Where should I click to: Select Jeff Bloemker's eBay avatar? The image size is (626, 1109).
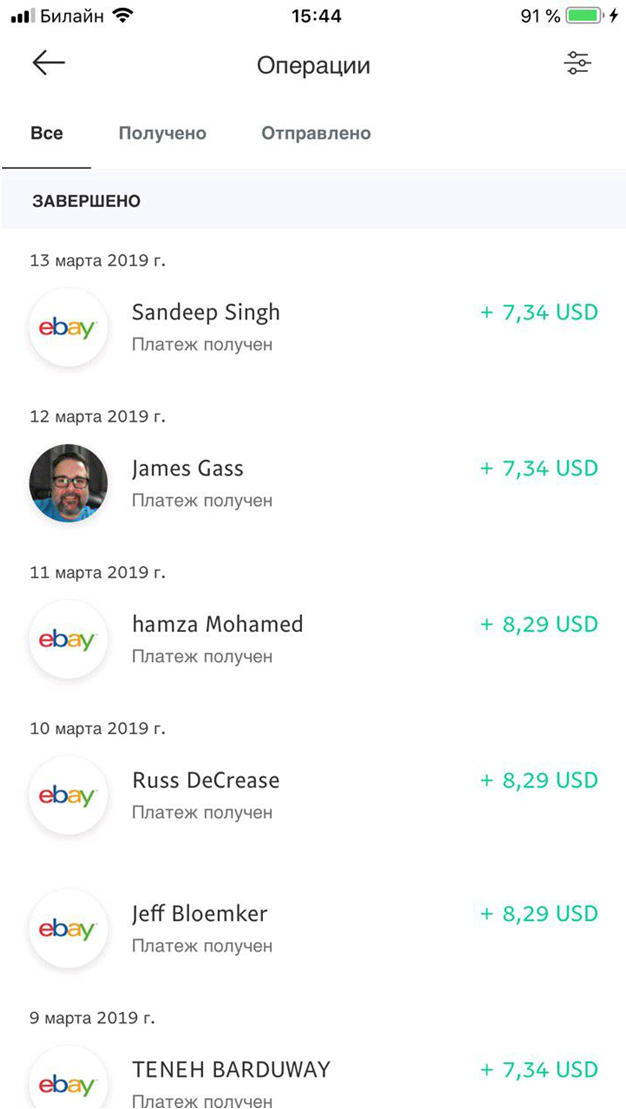point(68,928)
